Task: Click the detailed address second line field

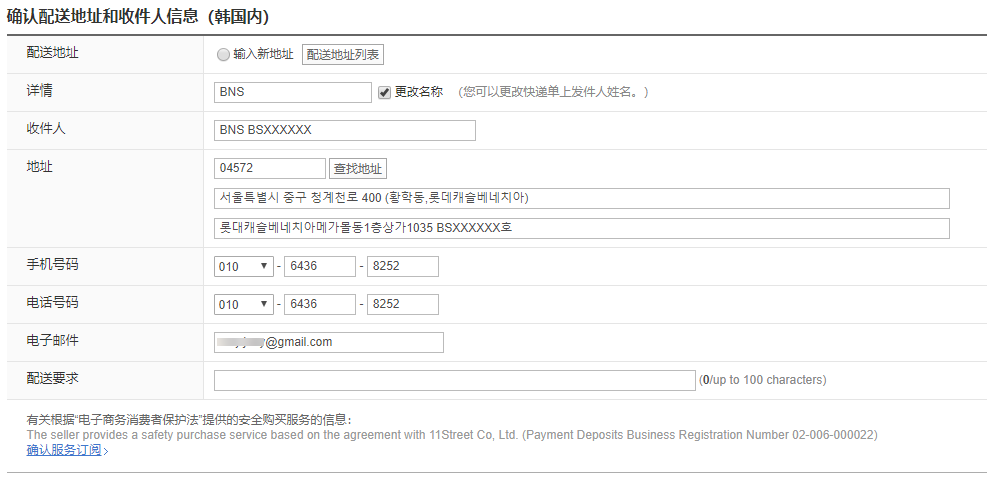Action: (x=581, y=228)
